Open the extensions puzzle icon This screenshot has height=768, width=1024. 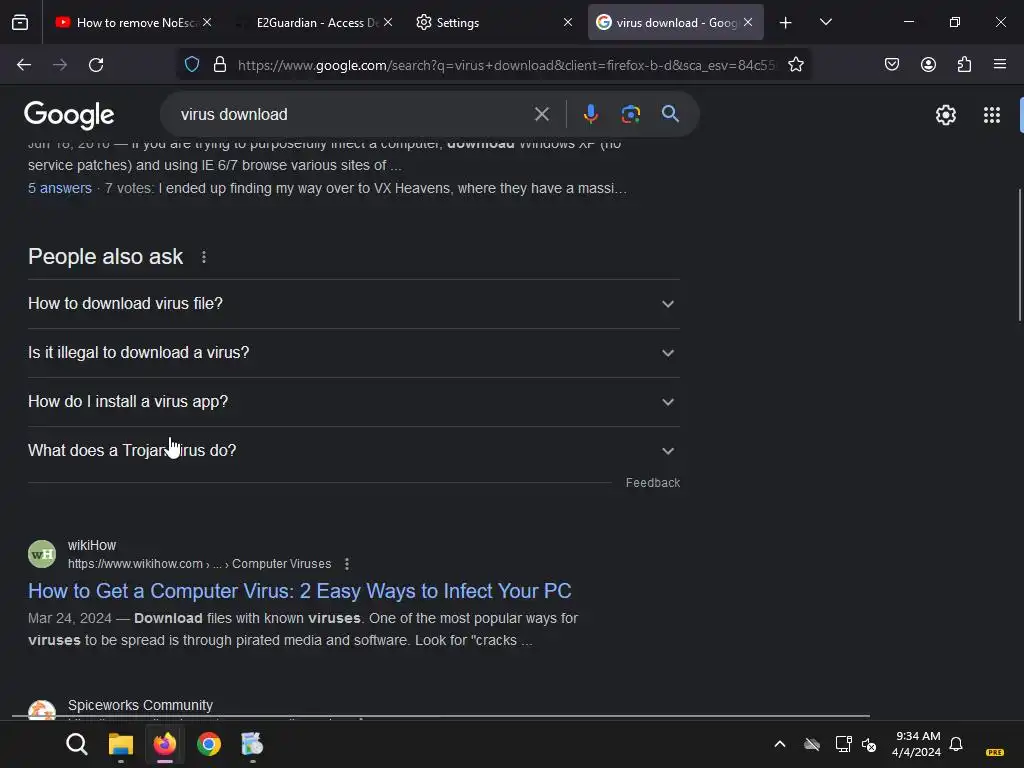click(964, 65)
